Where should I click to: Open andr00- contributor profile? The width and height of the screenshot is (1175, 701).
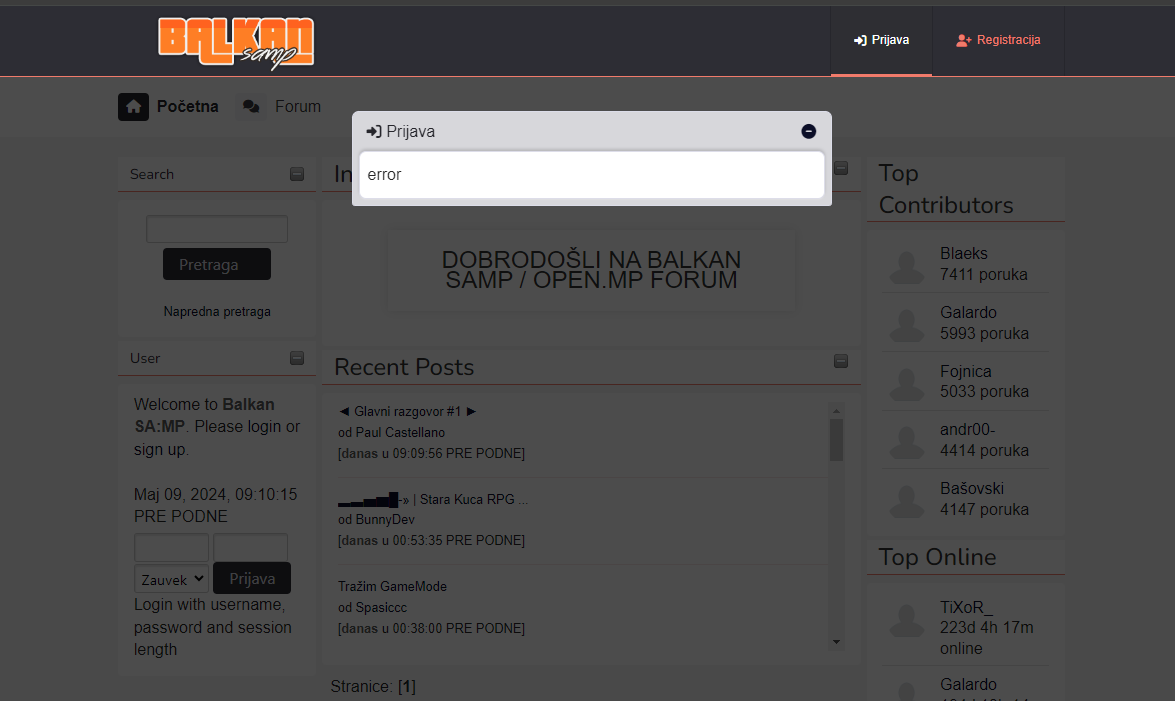click(967, 429)
